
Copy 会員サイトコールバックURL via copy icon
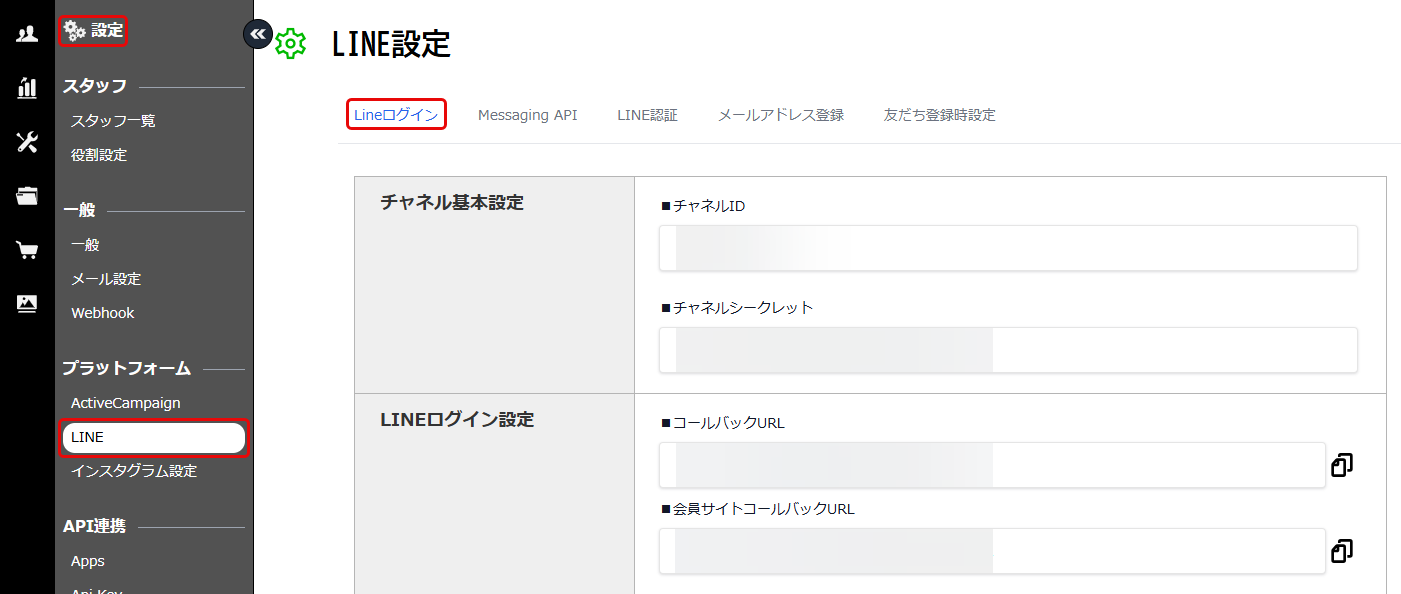(x=1341, y=551)
